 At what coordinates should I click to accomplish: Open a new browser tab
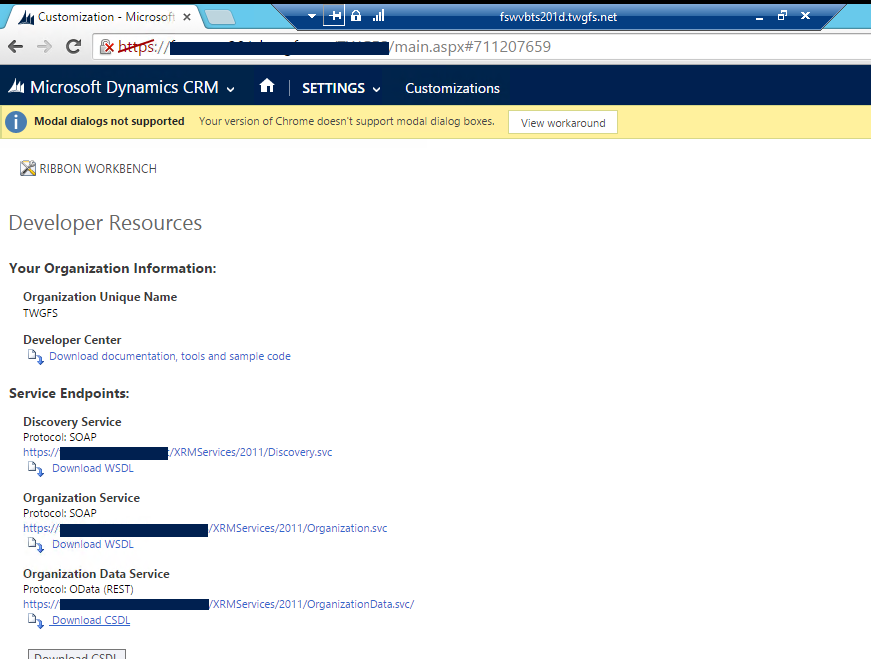click(x=221, y=18)
